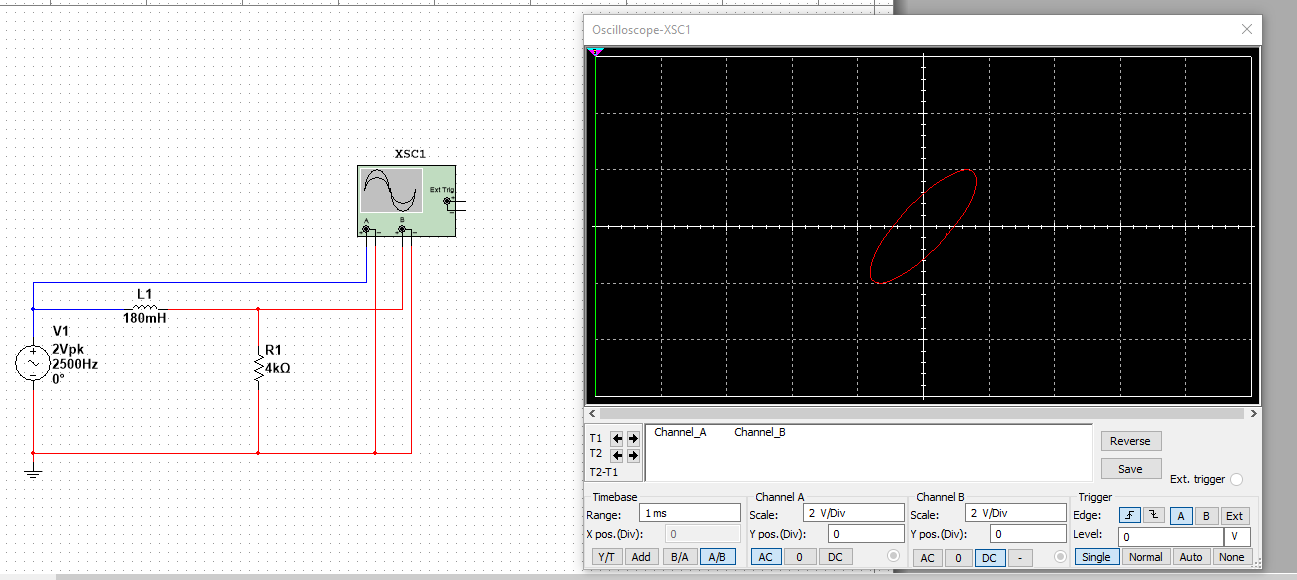Image resolution: width=1297 pixels, height=580 pixels.
Task: Select the XSC1 oscilloscope instrument in the schematic
Action: pyautogui.click(x=405, y=200)
